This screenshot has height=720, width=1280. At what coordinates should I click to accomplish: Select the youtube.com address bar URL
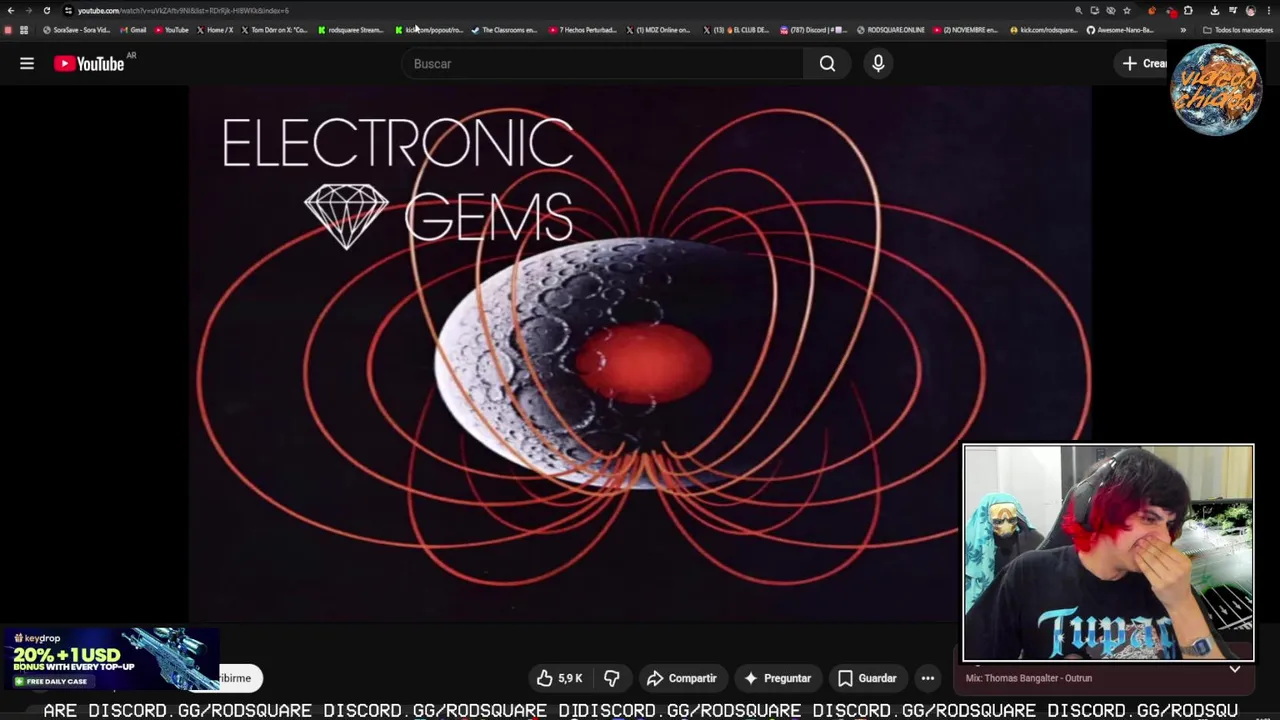click(x=183, y=10)
